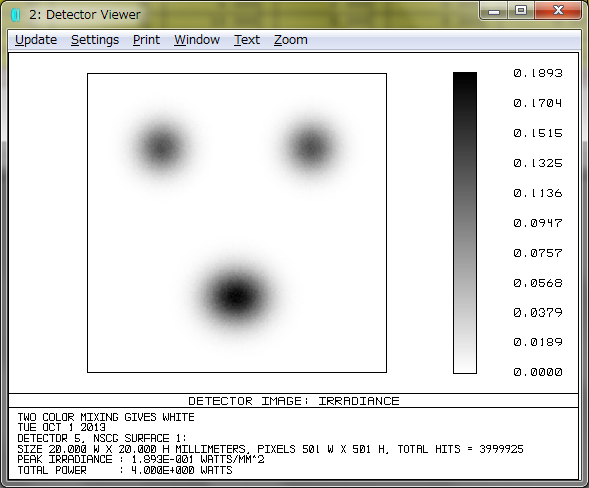Image resolution: width=589 pixels, height=488 pixels.
Task: Click the Detector Image: Irradiance caption
Action: [x=294, y=401]
